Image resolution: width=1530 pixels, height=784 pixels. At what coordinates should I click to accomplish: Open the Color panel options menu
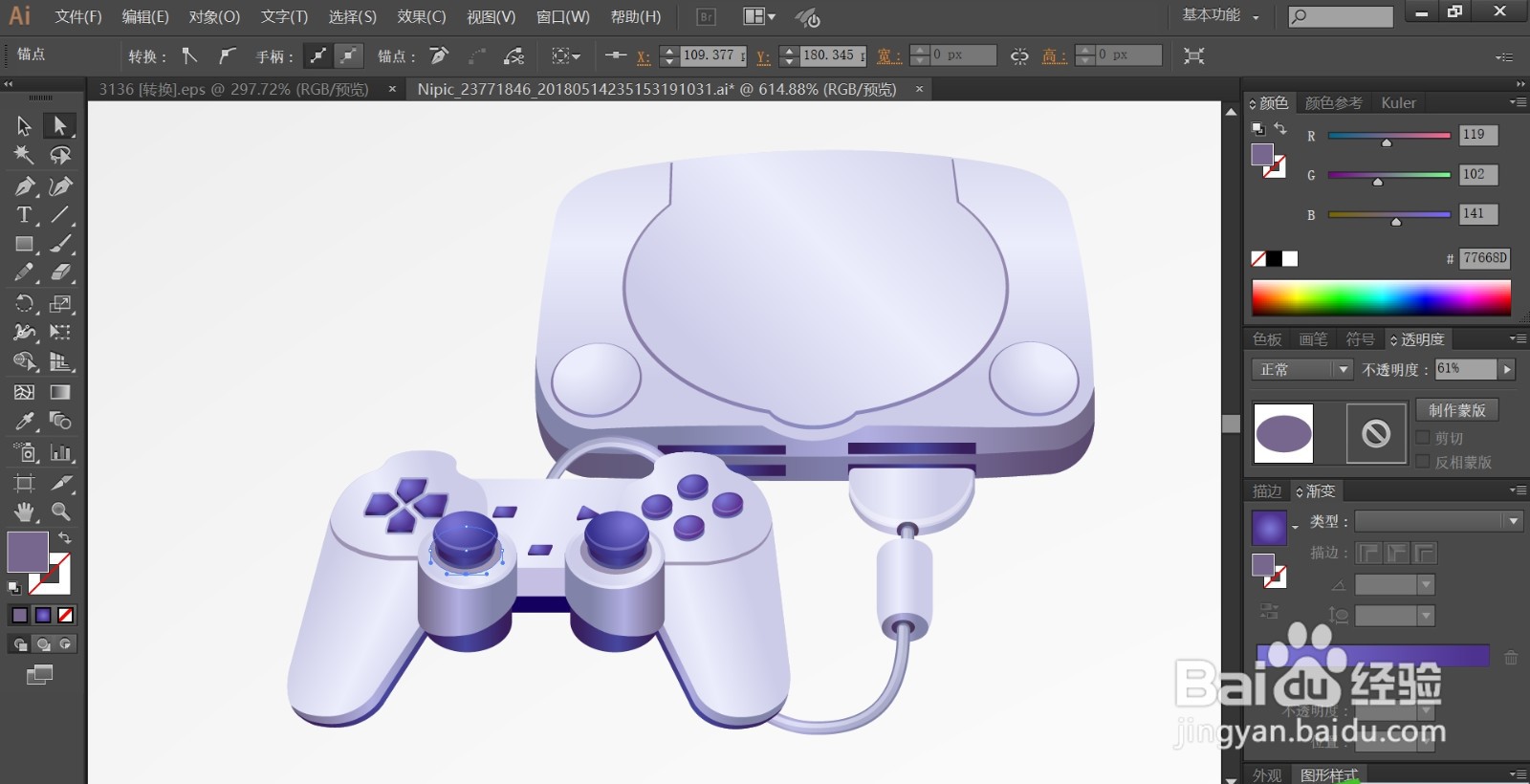1517,102
